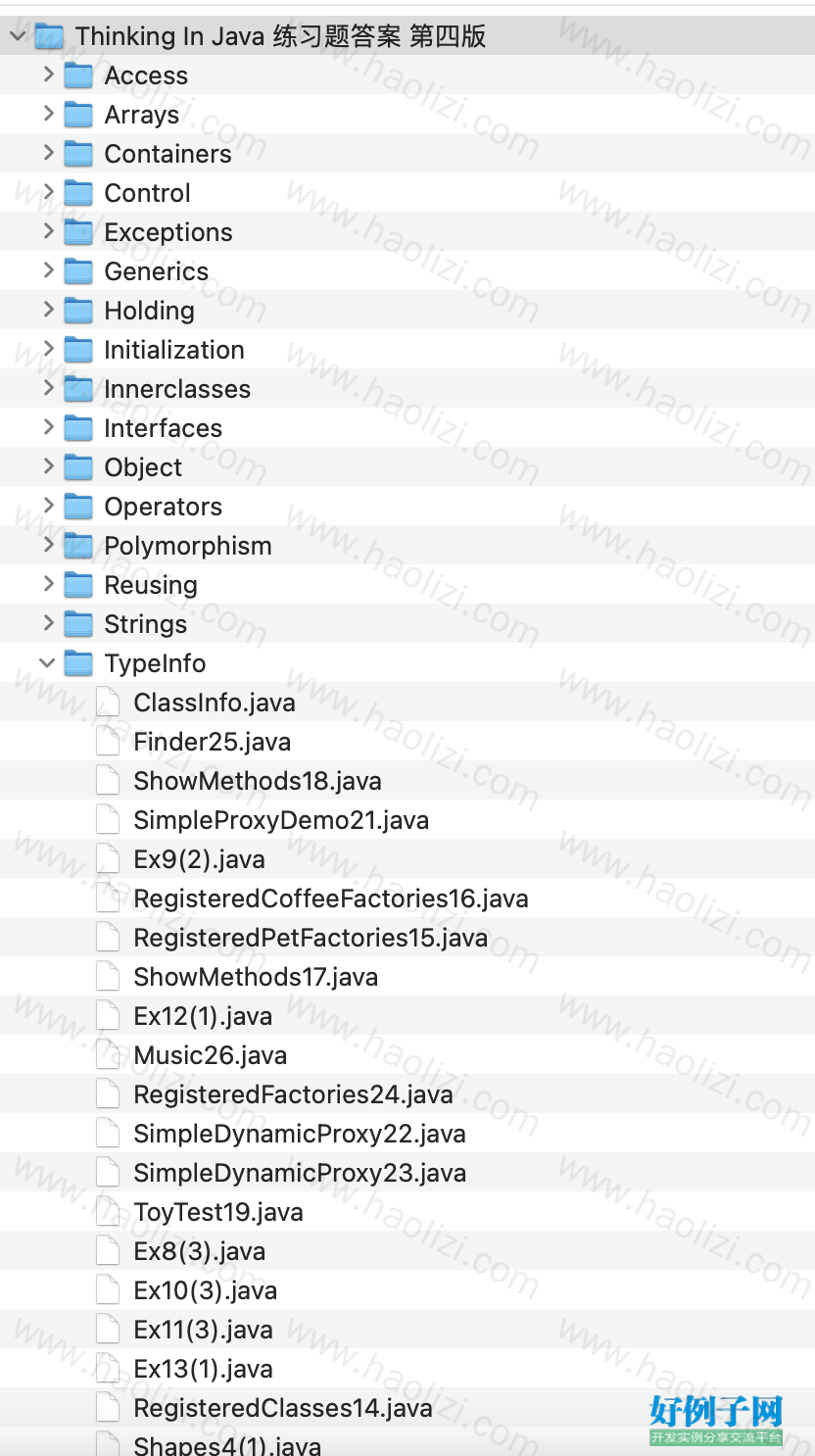
Task: Collapse the root Thinking In Java folder
Action: (18, 36)
